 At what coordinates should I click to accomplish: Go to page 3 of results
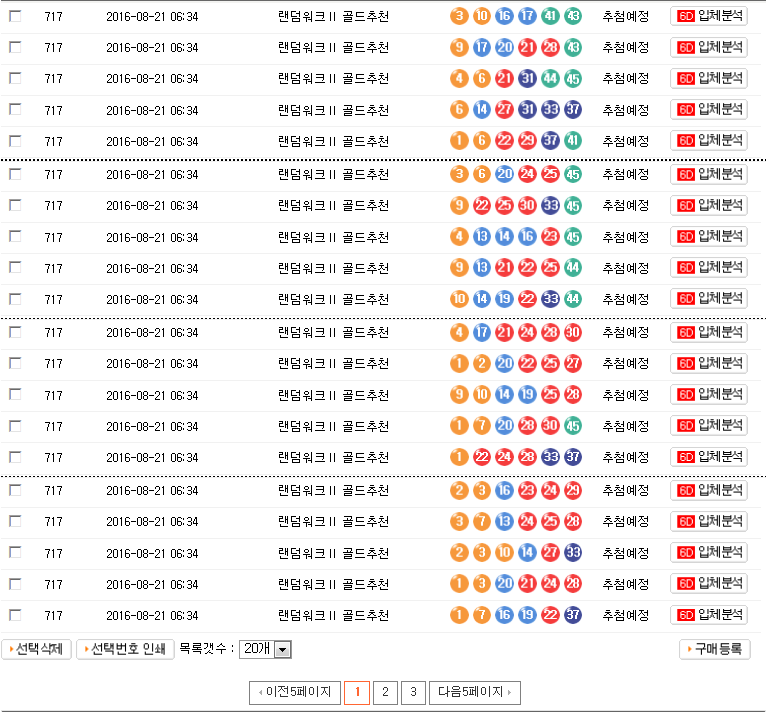point(413,692)
